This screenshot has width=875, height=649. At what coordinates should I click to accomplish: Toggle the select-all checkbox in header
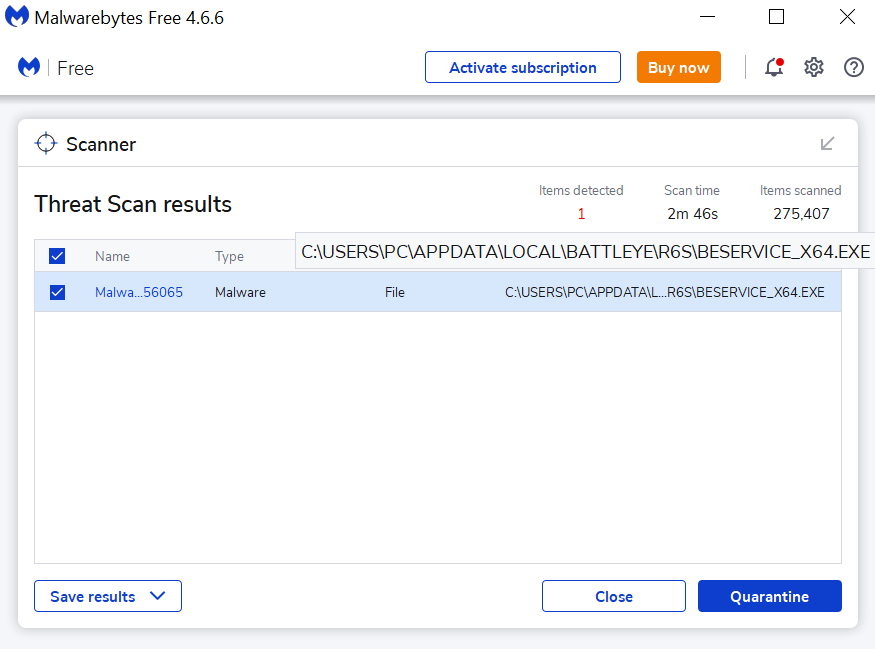(57, 256)
